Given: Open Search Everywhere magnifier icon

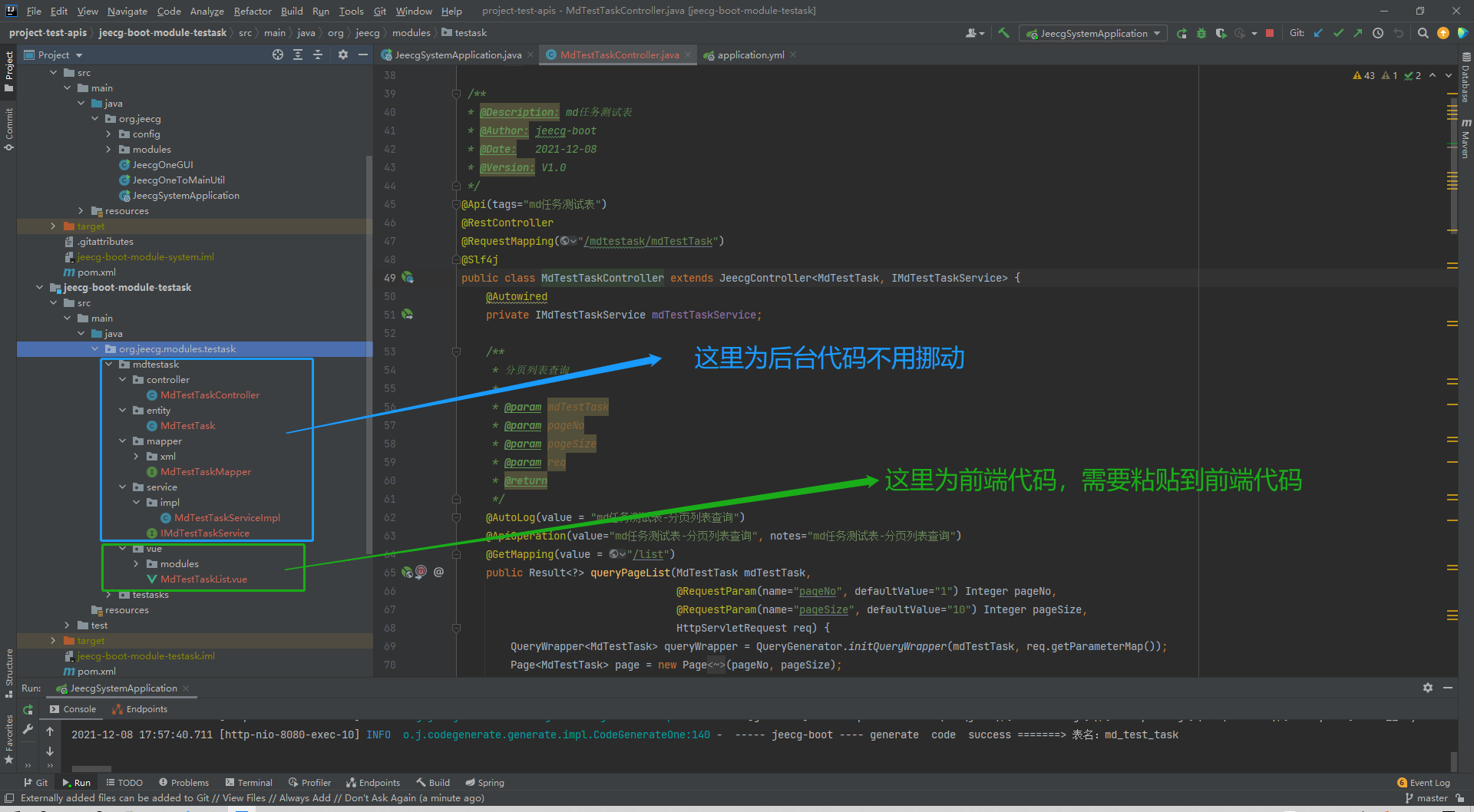Looking at the screenshot, I should 1423,33.
